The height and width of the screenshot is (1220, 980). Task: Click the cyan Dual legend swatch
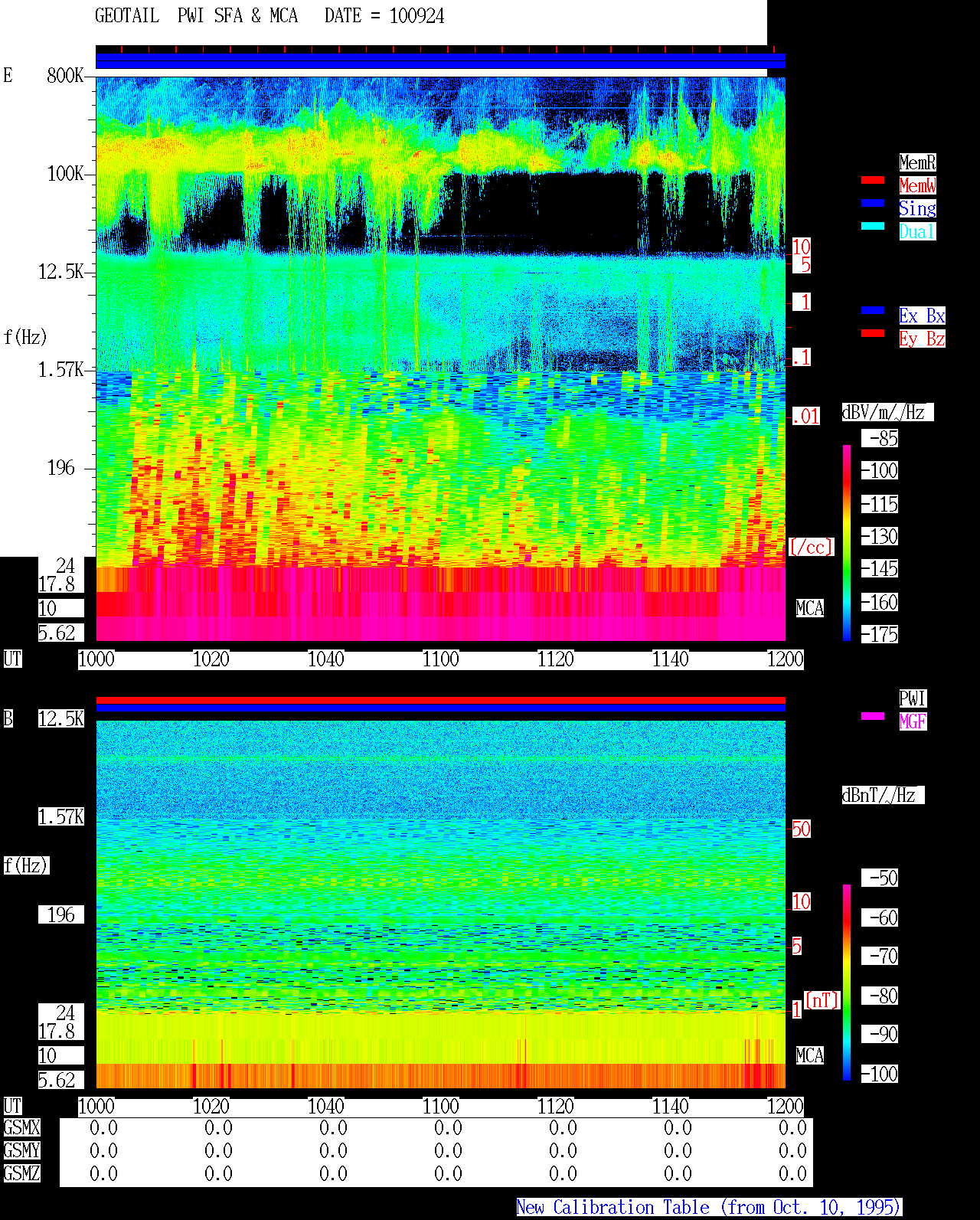[x=873, y=226]
